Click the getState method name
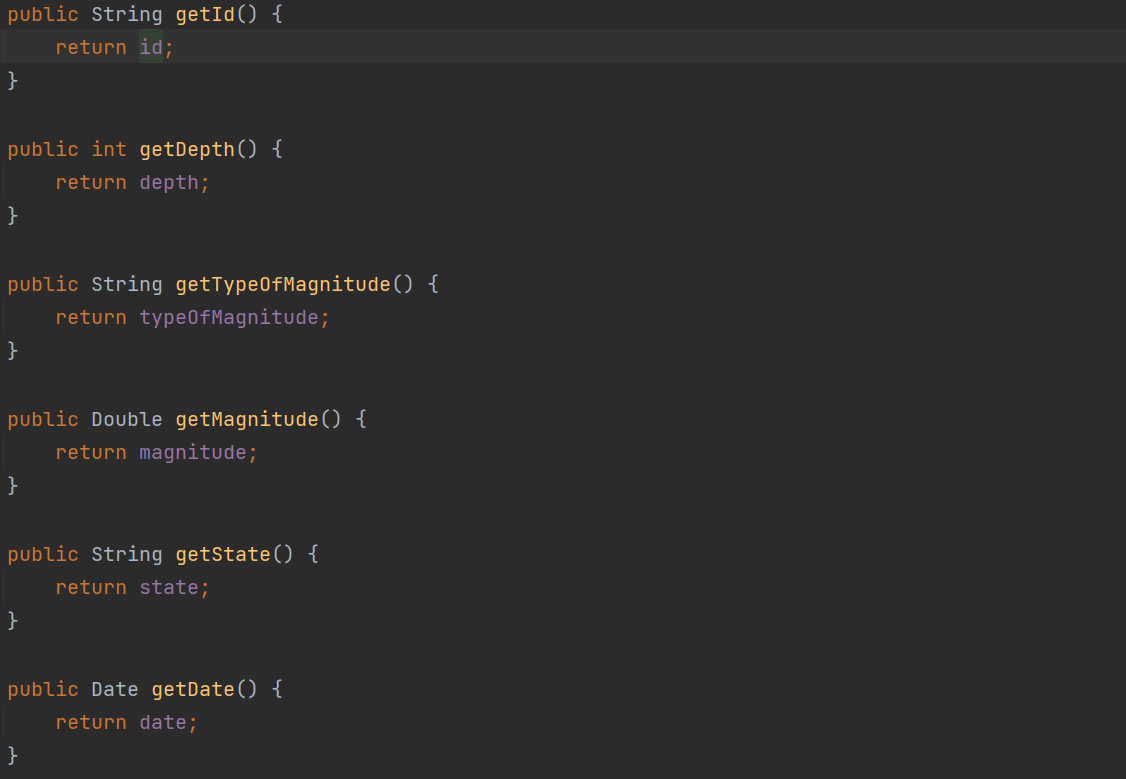The height and width of the screenshot is (779, 1126). coord(222,554)
